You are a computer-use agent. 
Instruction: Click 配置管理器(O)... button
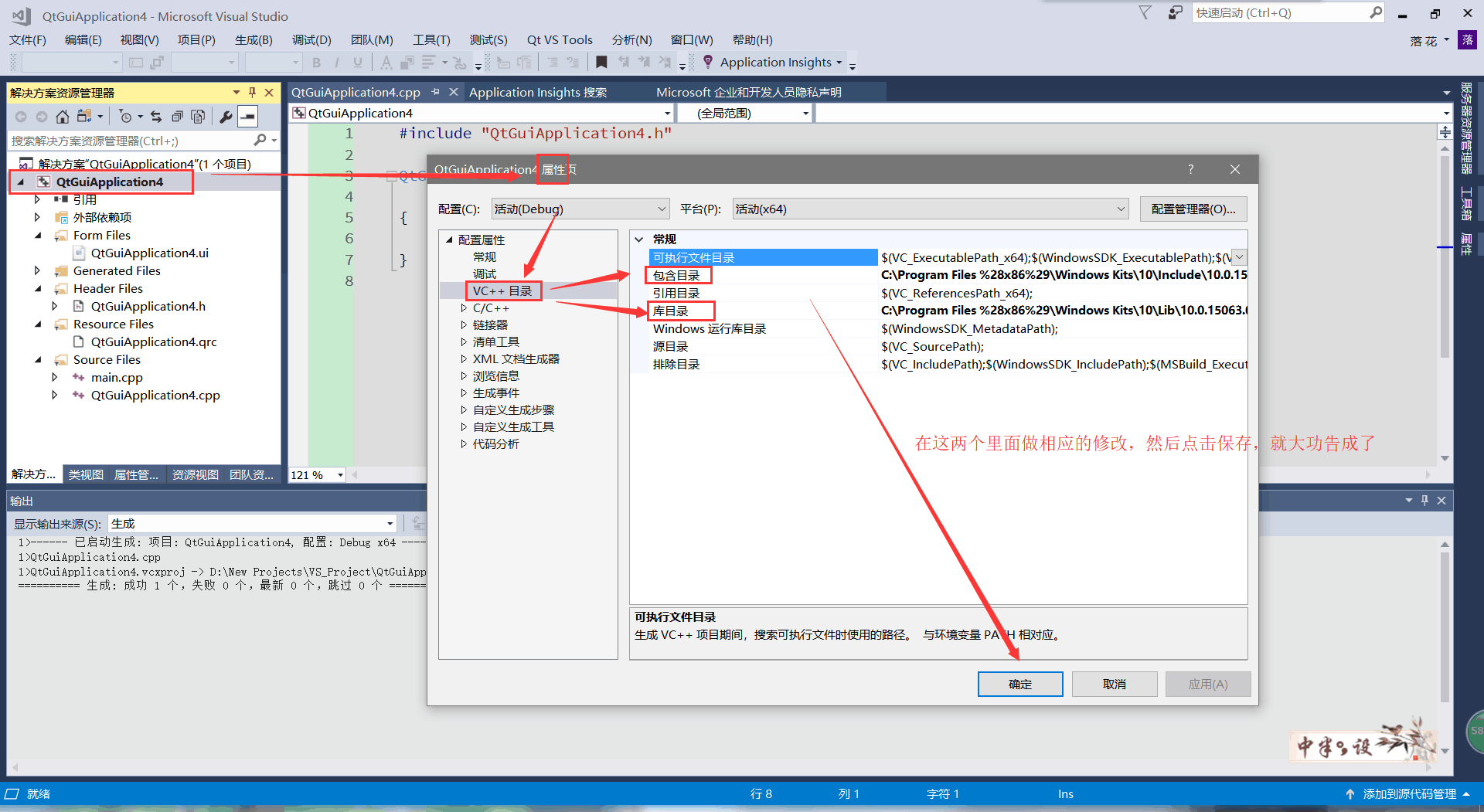point(1193,209)
